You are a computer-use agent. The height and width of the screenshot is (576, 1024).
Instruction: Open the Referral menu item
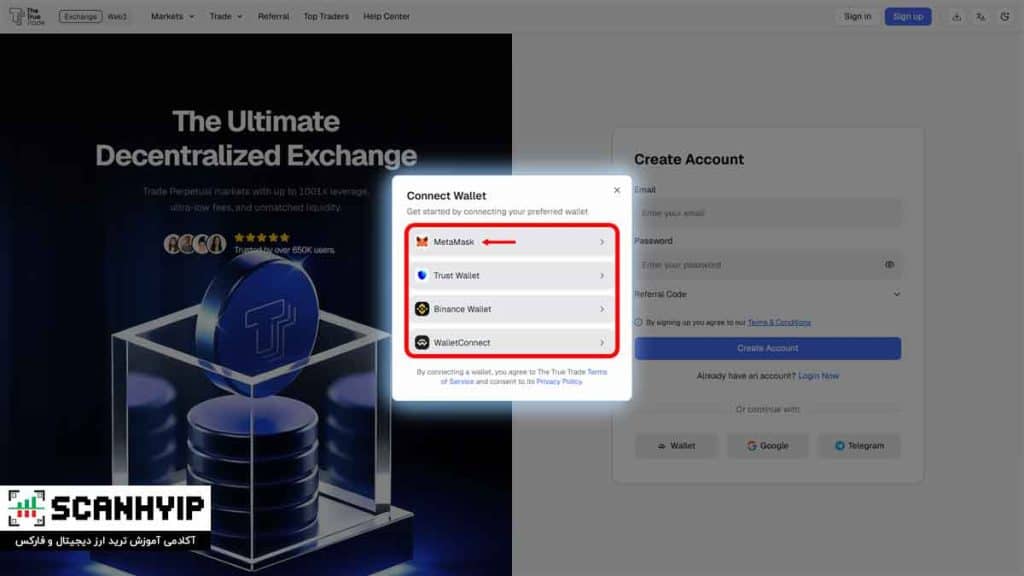pos(273,16)
